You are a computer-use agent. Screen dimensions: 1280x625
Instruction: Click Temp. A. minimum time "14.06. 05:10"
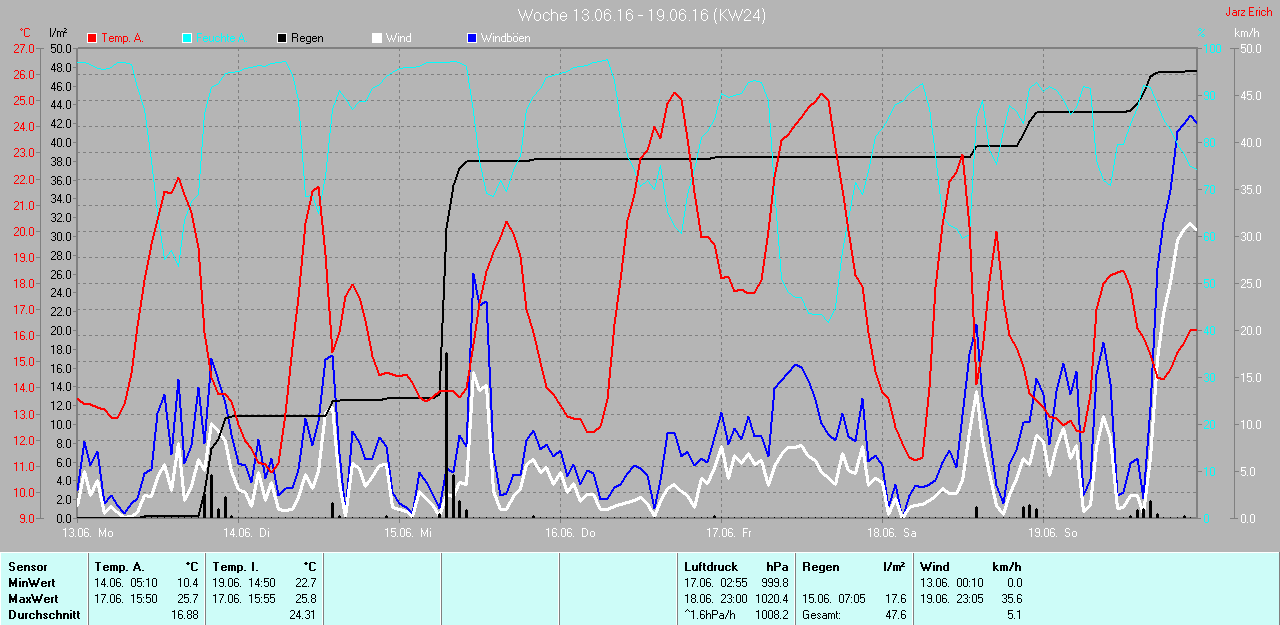[x=127, y=583]
